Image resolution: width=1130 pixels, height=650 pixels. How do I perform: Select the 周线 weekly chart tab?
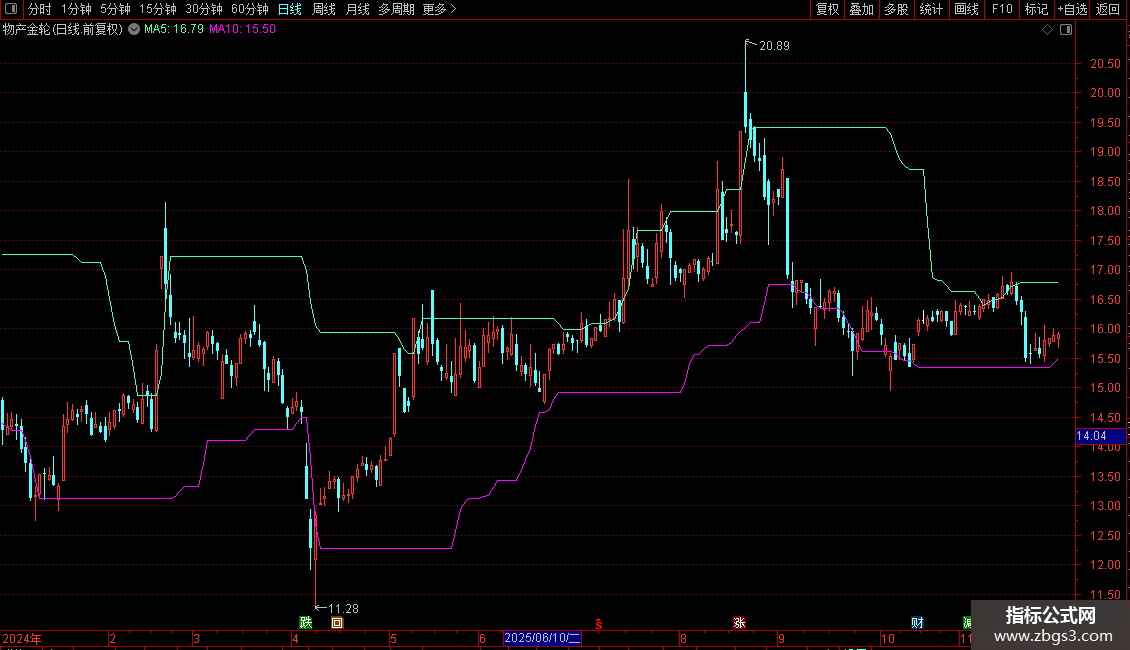click(x=324, y=9)
